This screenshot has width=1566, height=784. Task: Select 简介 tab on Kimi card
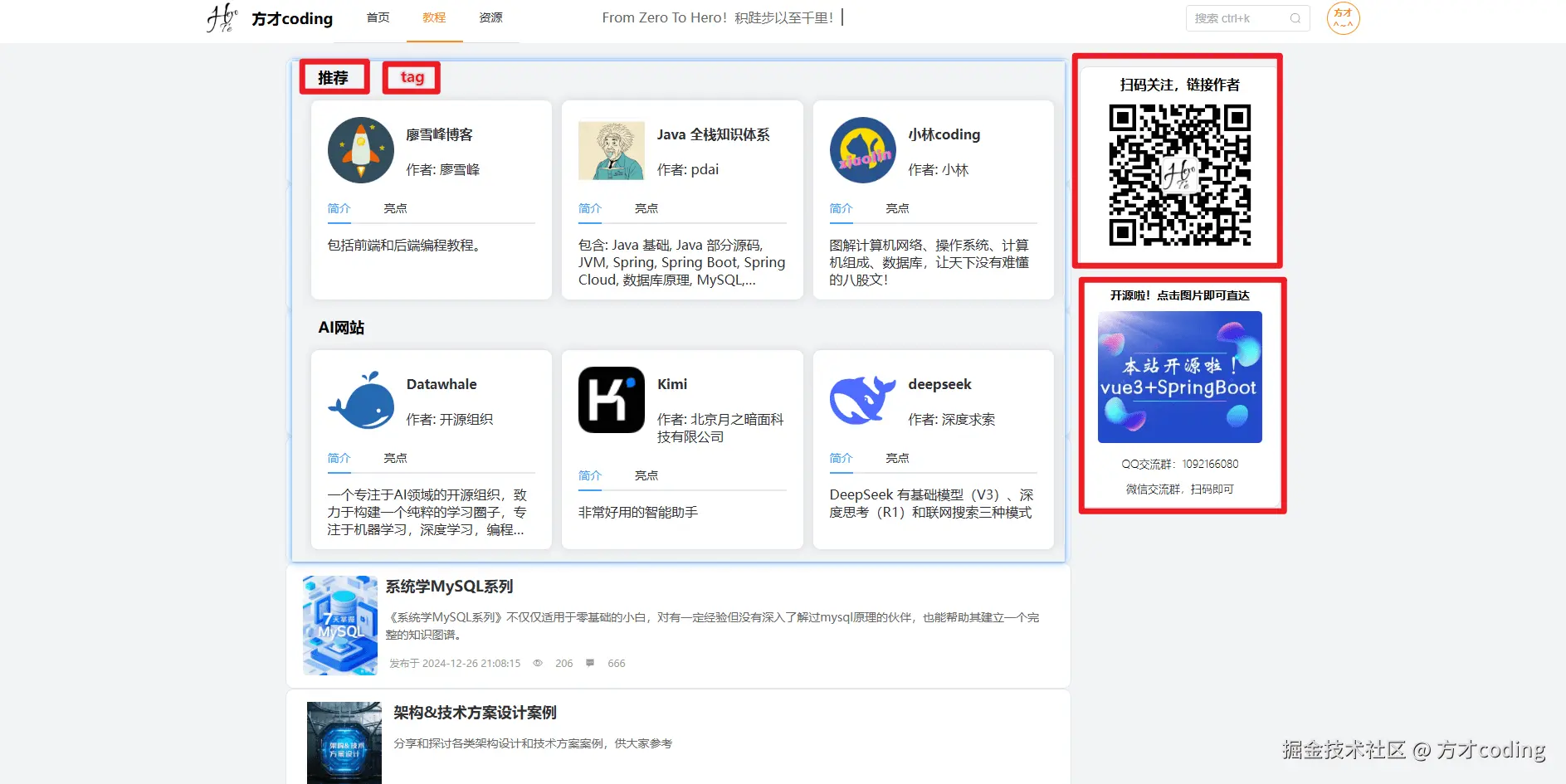pyautogui.click(x=590, y=475)
